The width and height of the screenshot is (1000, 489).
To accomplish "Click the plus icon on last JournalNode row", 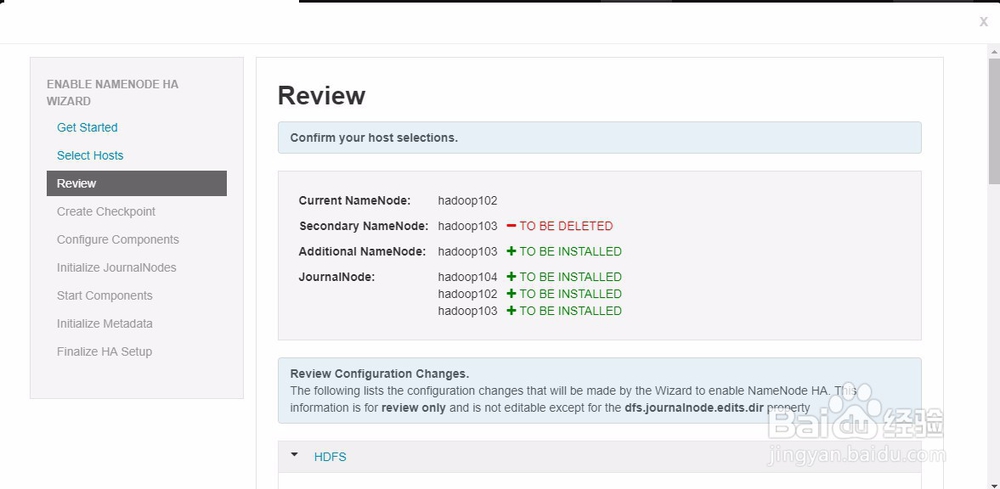I will pyautogui.click(x=511, y=311).
